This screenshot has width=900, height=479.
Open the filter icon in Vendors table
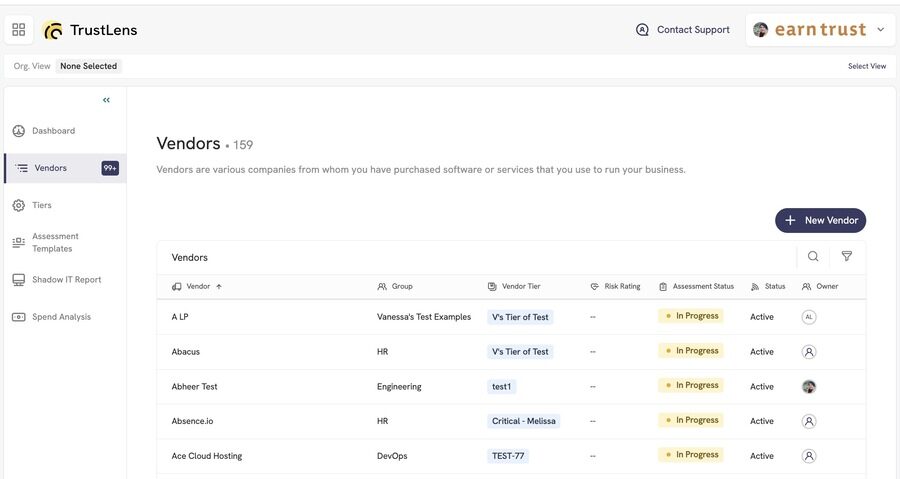(847, 257)
